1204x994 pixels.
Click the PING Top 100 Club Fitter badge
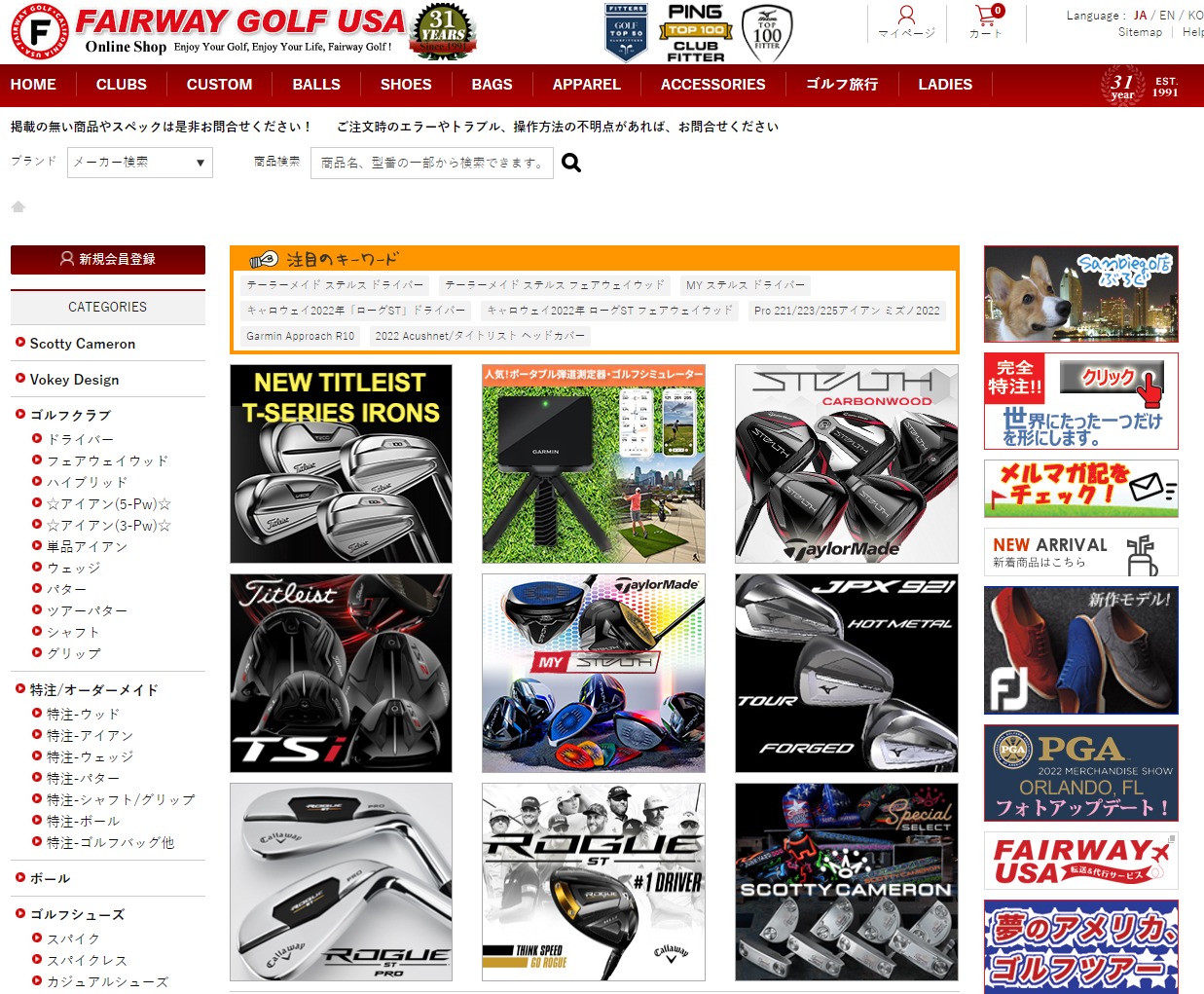tap(696, 32)
